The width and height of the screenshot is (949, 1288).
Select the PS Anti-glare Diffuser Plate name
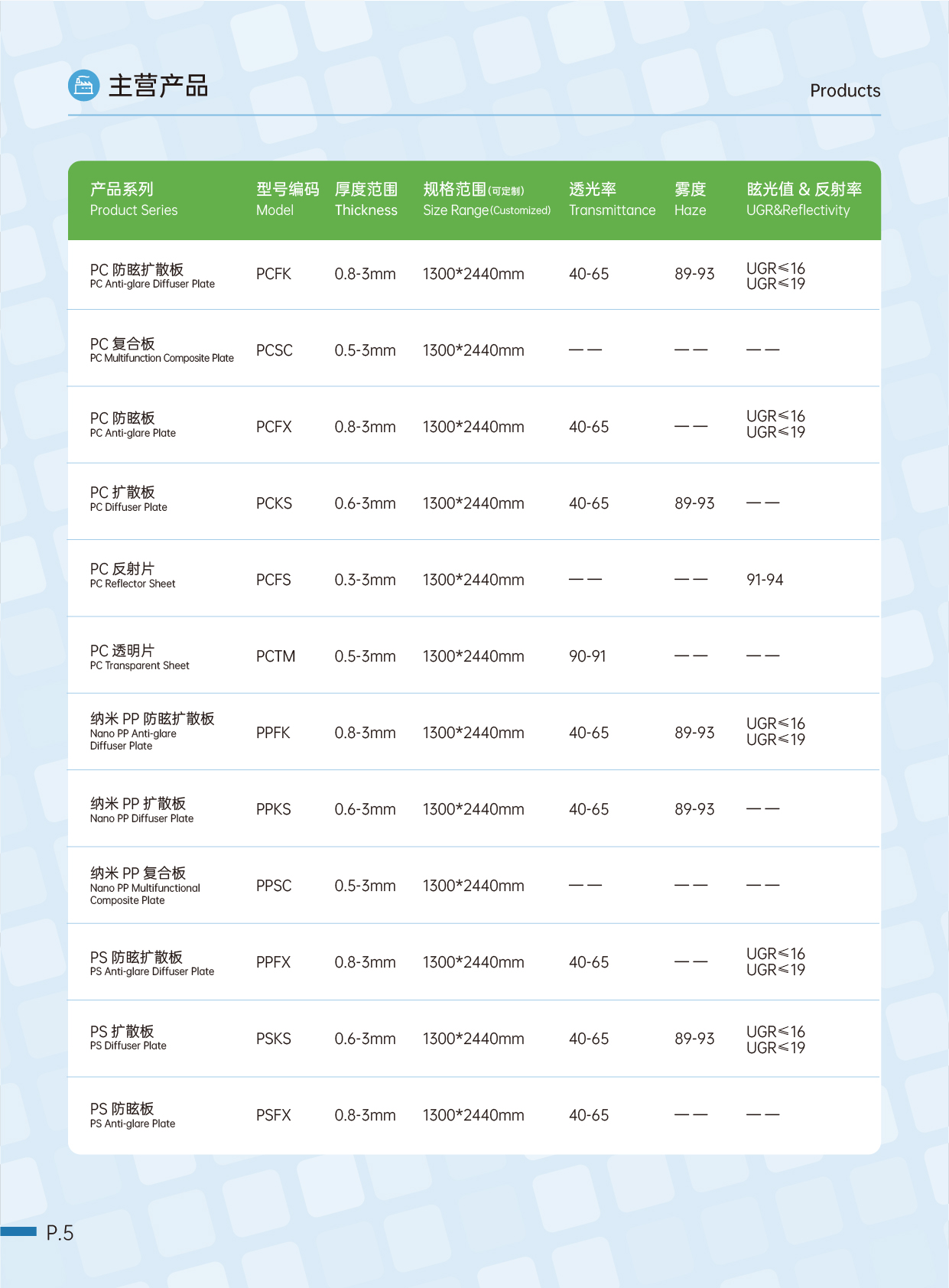click(x=152, y=964)
